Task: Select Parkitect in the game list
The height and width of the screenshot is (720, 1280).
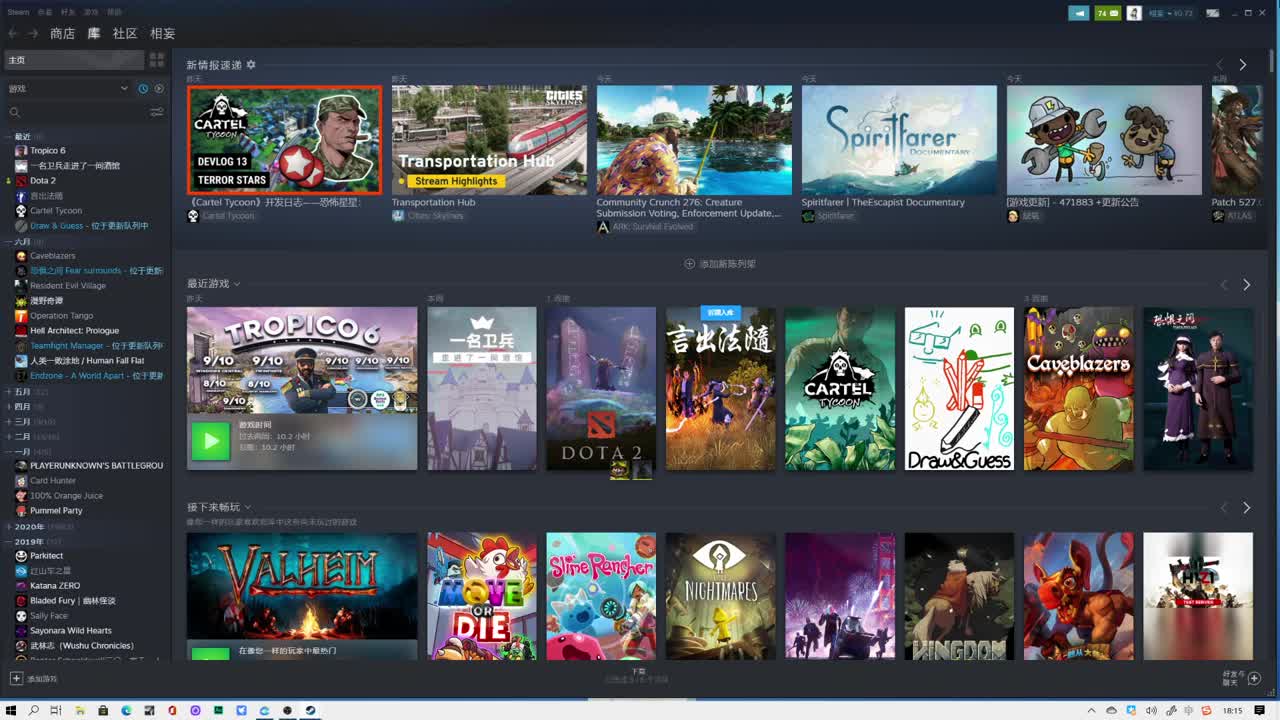Action: pos(47,556)
